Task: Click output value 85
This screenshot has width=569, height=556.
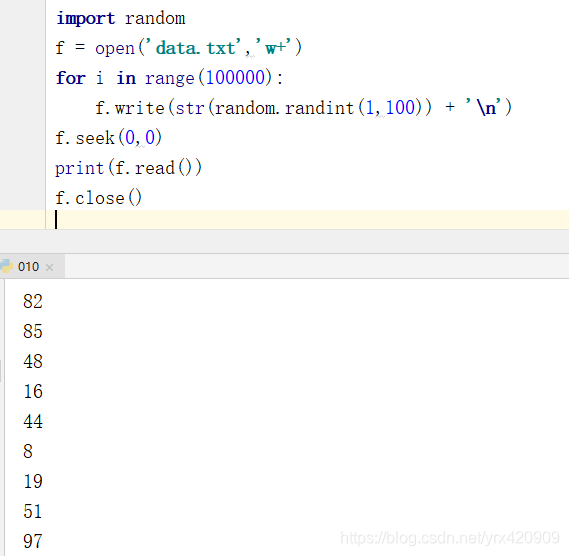Action: [33, 331]
